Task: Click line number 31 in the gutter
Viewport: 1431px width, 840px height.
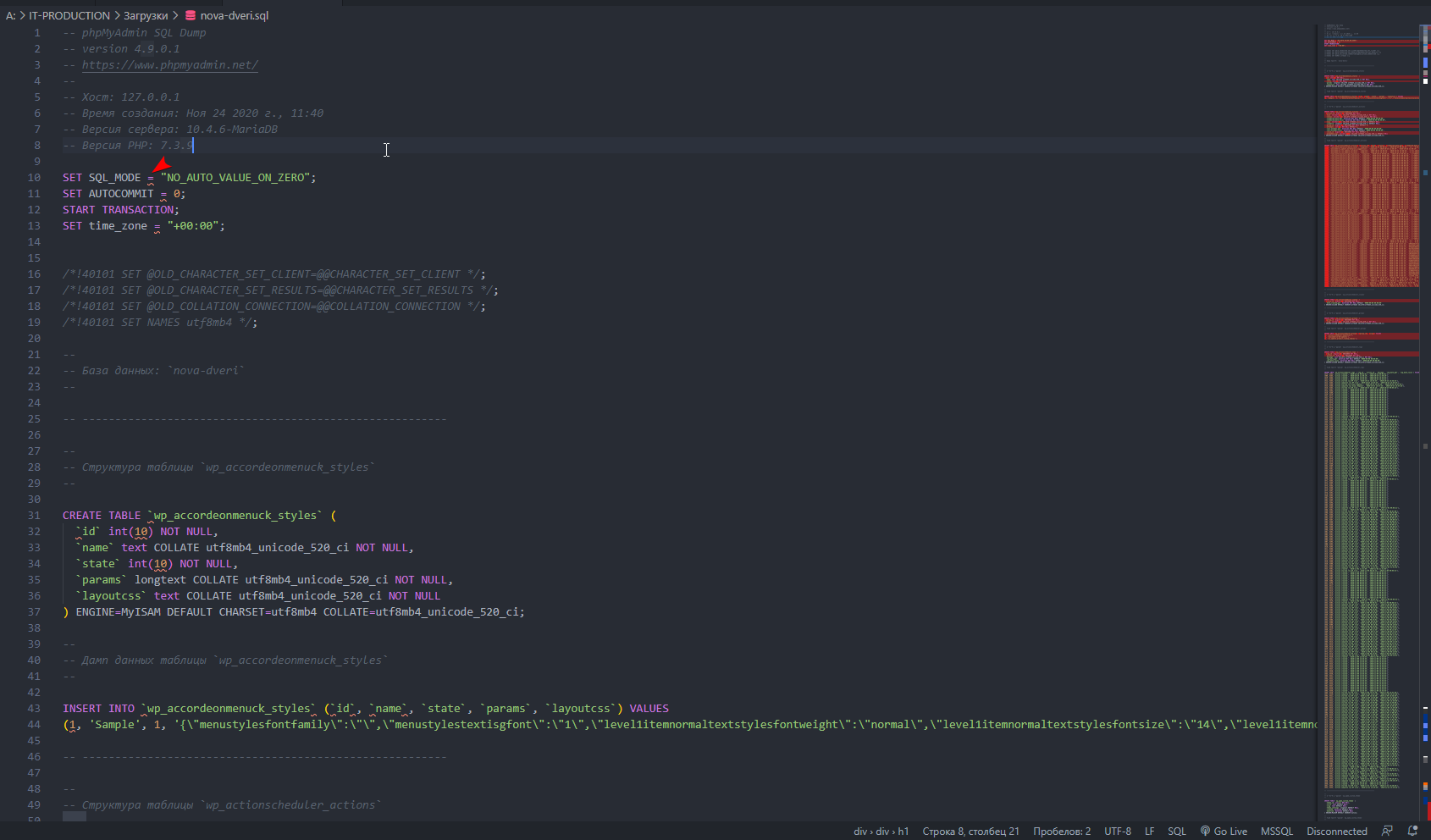Action: pos(34,515)
